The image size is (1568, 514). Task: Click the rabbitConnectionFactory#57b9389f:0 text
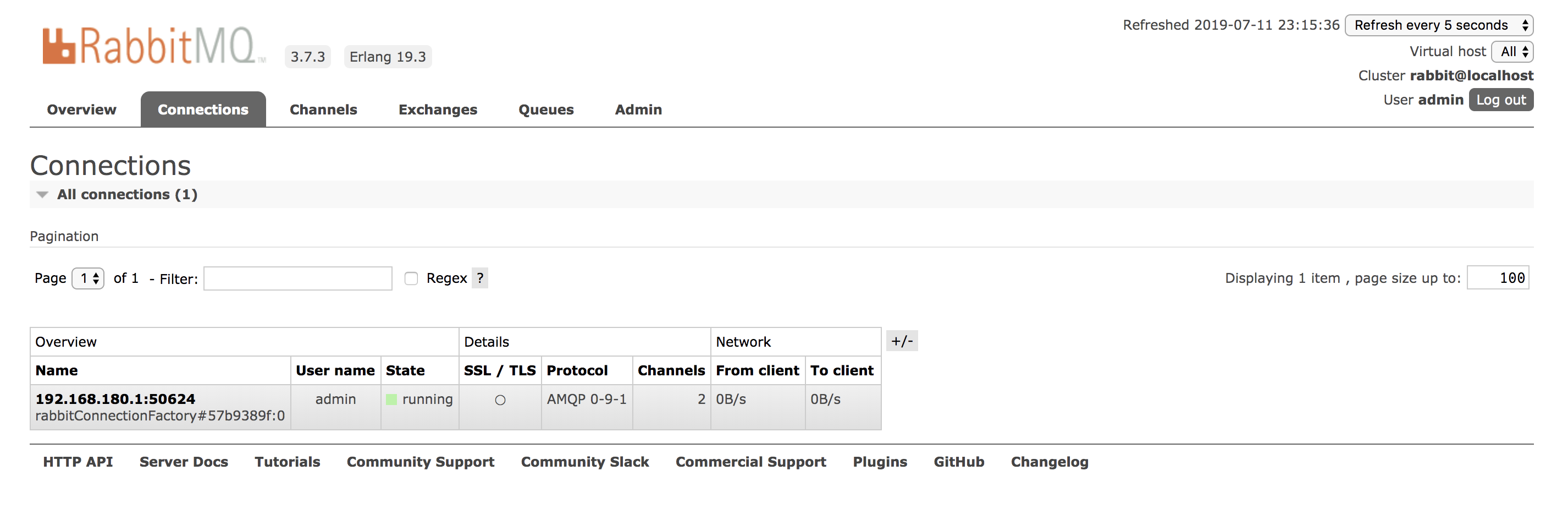[x=160, y=416]
